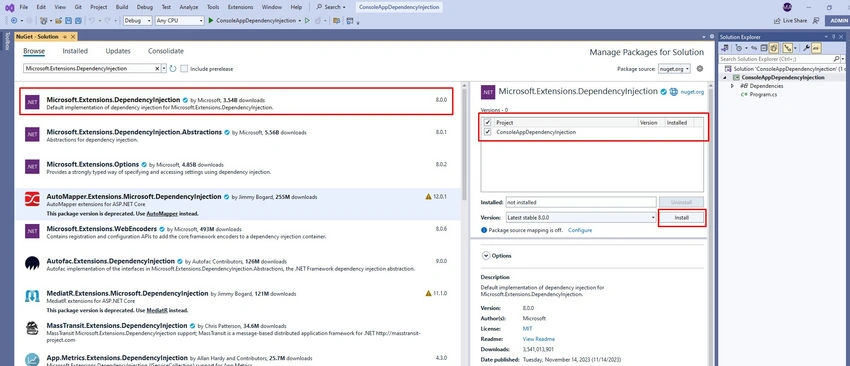
Task: Open the Build menu
Action: pyautogui.click(x=122, y=7)
